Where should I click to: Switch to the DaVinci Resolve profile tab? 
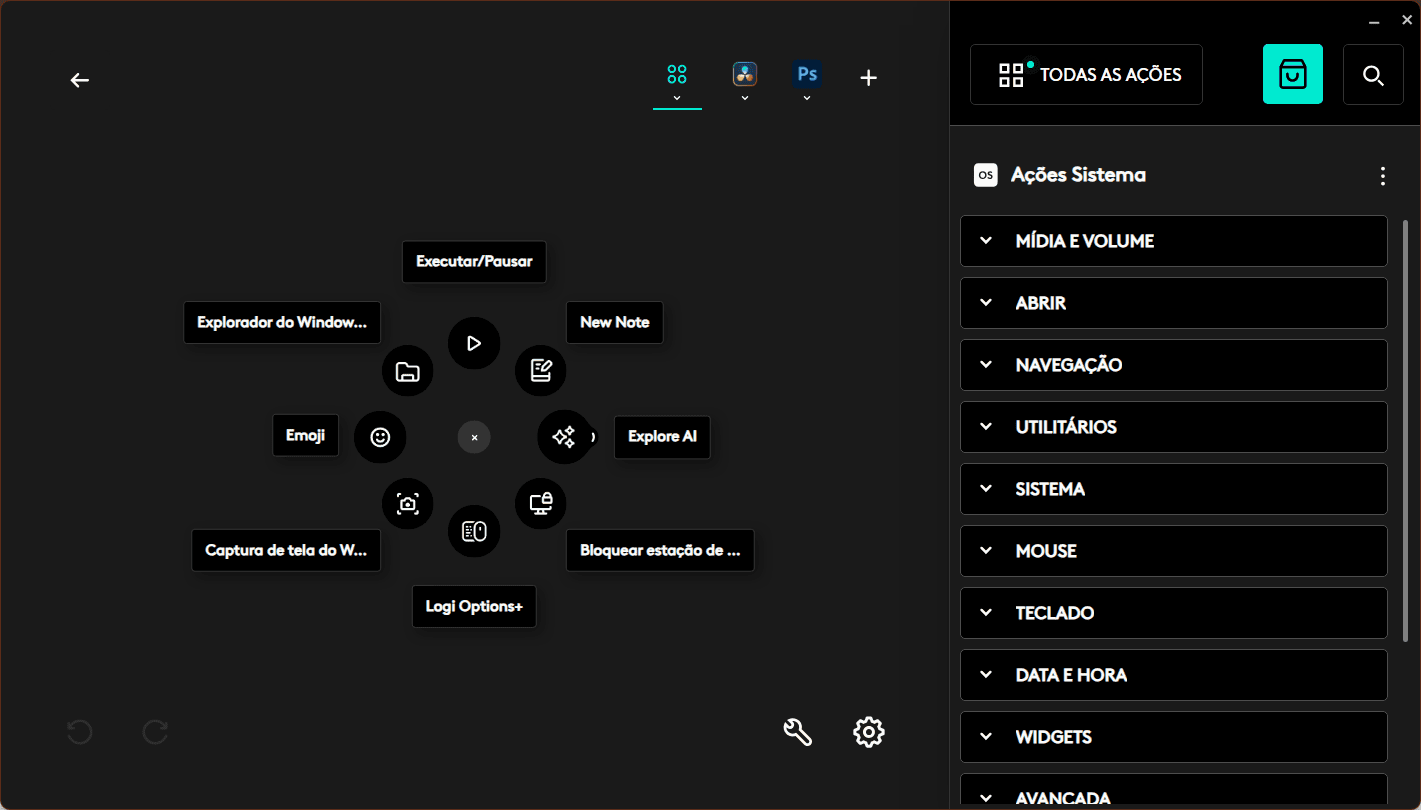(744, 76)
